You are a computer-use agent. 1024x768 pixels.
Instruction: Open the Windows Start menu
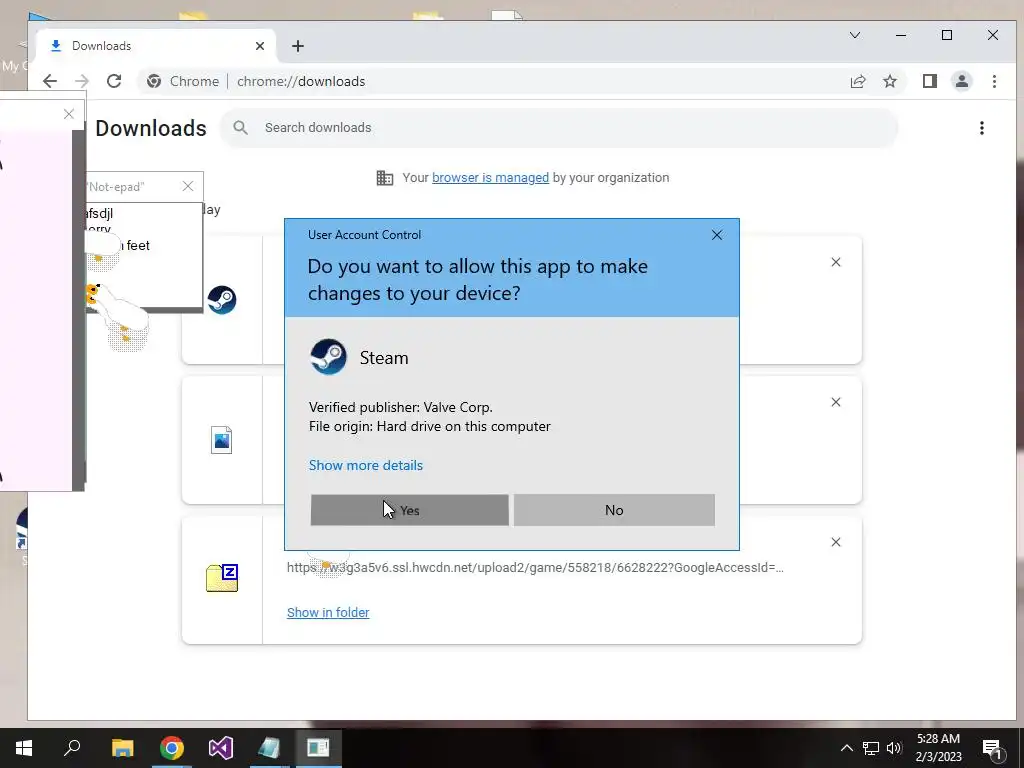[x=24, y=748]
